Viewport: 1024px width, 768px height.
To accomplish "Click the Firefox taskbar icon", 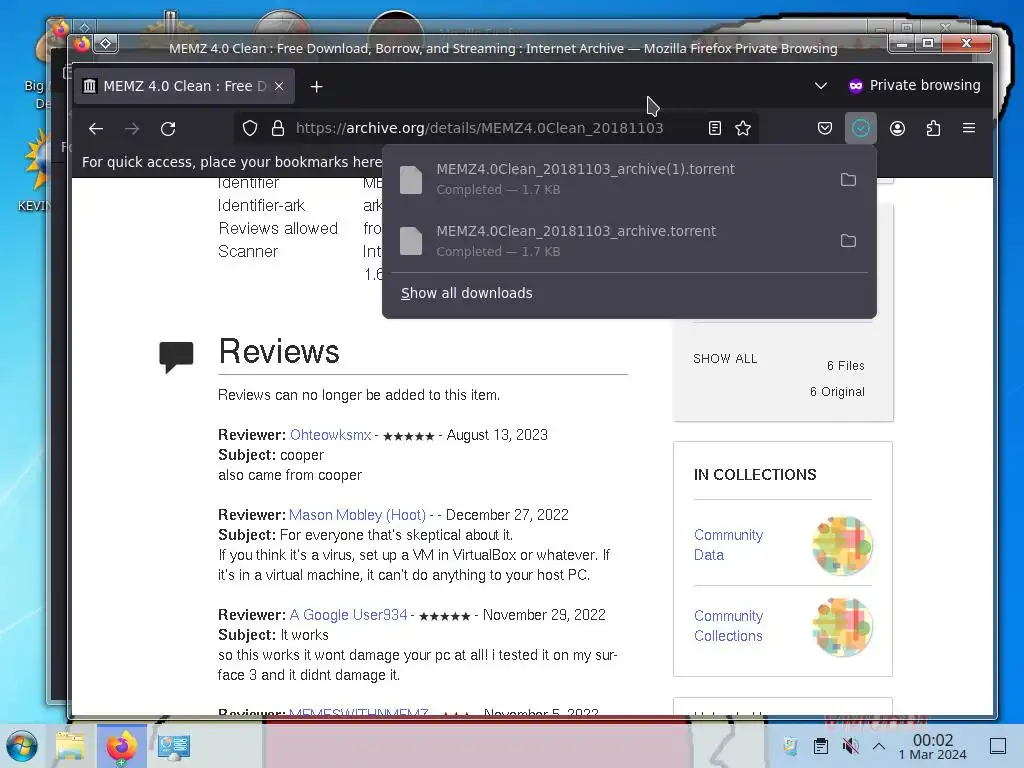I will point(121,746).
